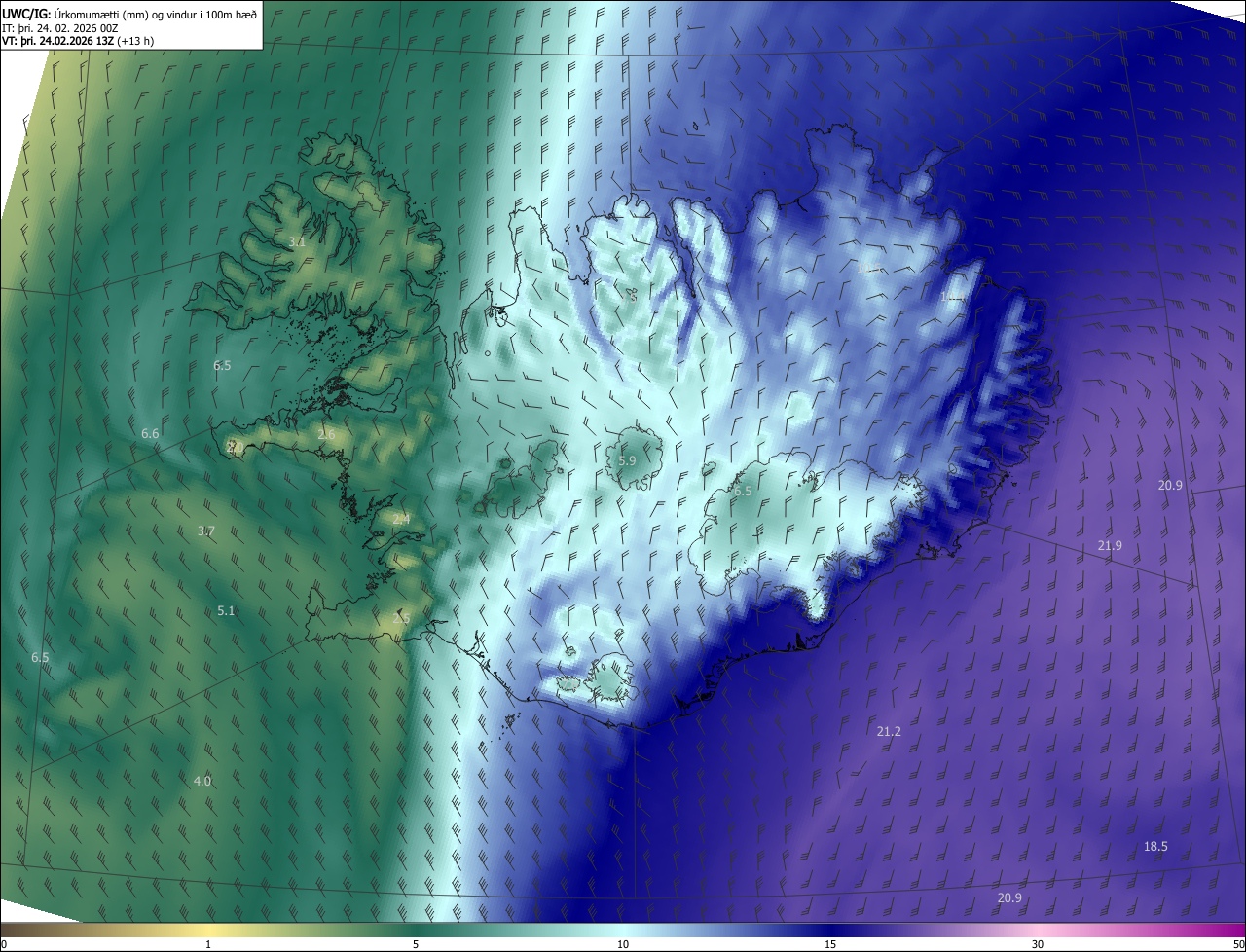Viewport: 1246px width, 952px height.
Task: Click the map value label 4.0
Action: (x=202, y=781)
